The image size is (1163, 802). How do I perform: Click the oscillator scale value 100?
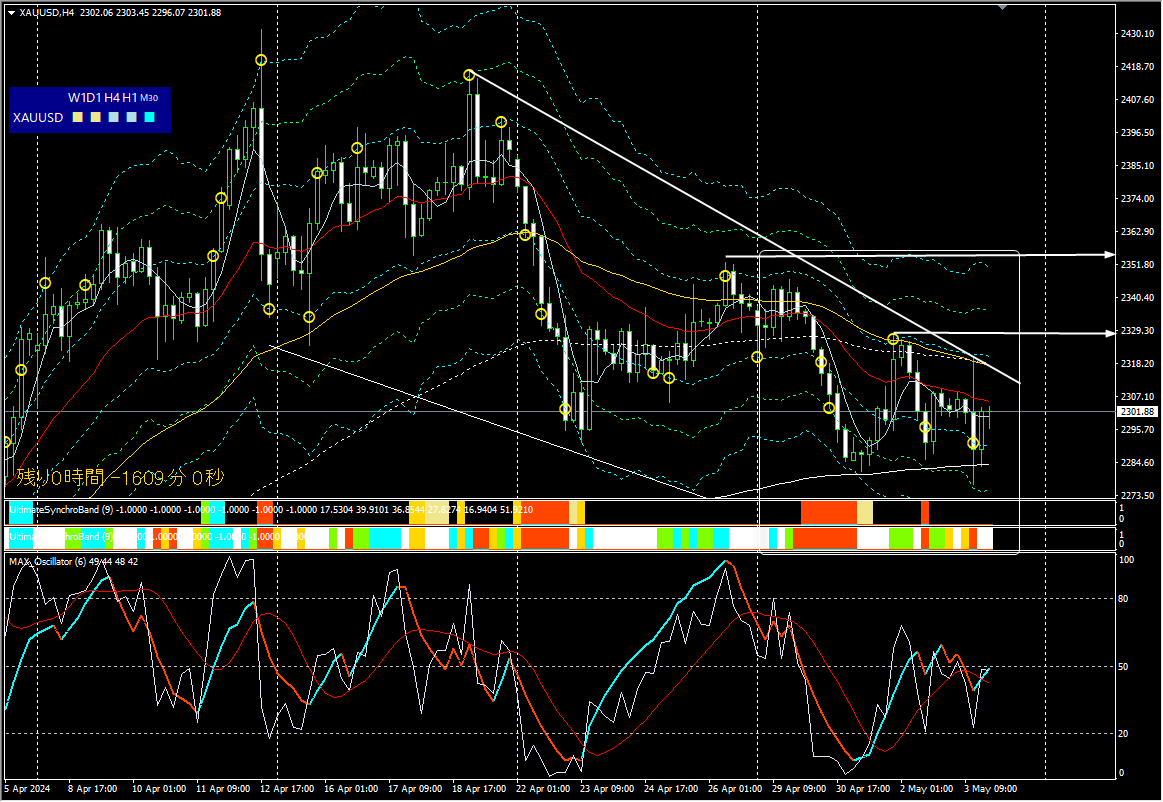click(1126, 560)
